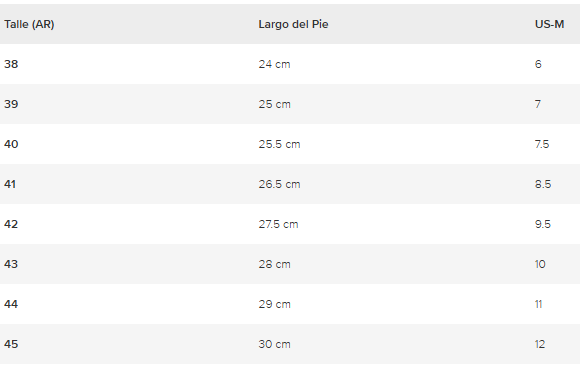Screen dimensions: 580x366
Task: Click the Largo del Pie column header
Action: pyautogui.click(x=293, y=24)
